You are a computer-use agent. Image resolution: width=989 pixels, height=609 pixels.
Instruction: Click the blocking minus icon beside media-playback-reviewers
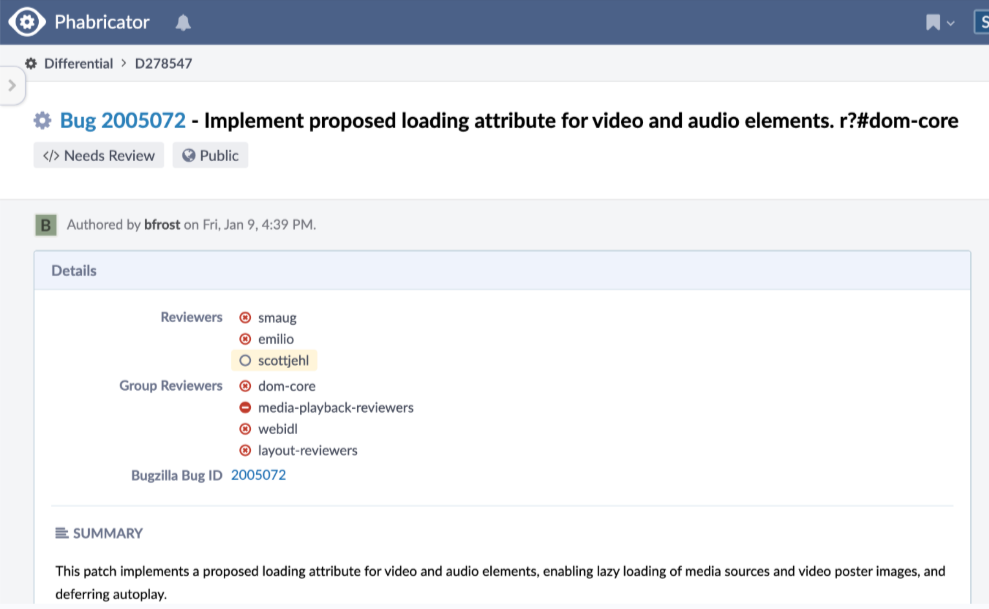[x=245, y=407]
